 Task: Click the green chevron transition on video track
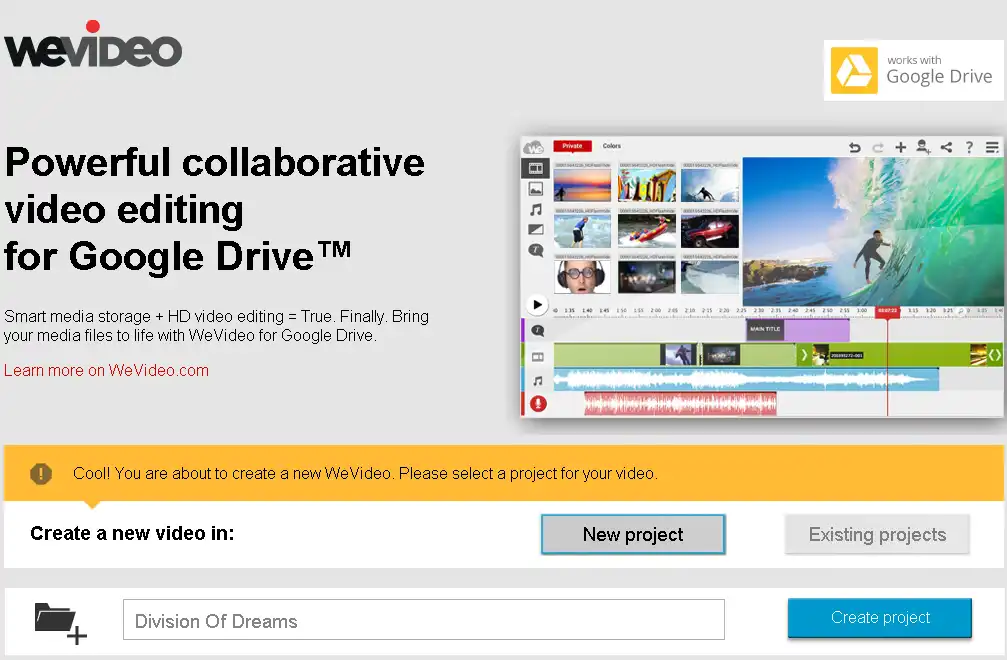point(803,354)
